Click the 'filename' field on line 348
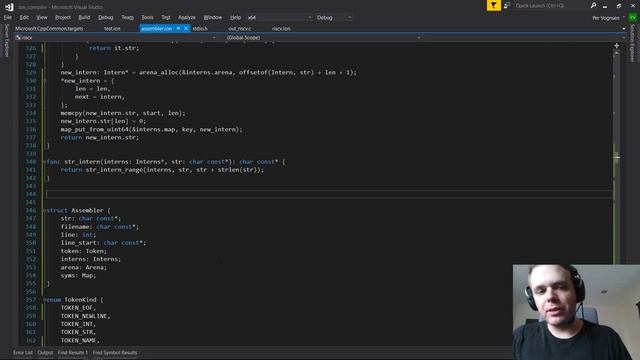The height and width of the screenshot is (360, 640). (x=75, y=227)
